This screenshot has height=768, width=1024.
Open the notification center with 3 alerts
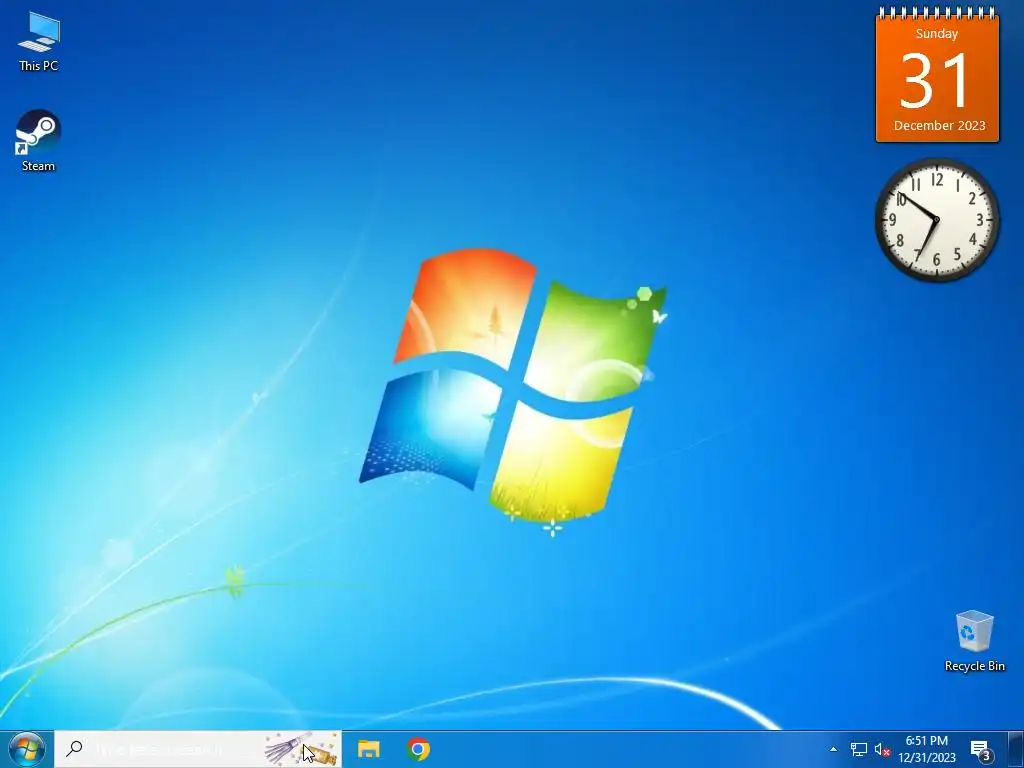pos(981,750)
